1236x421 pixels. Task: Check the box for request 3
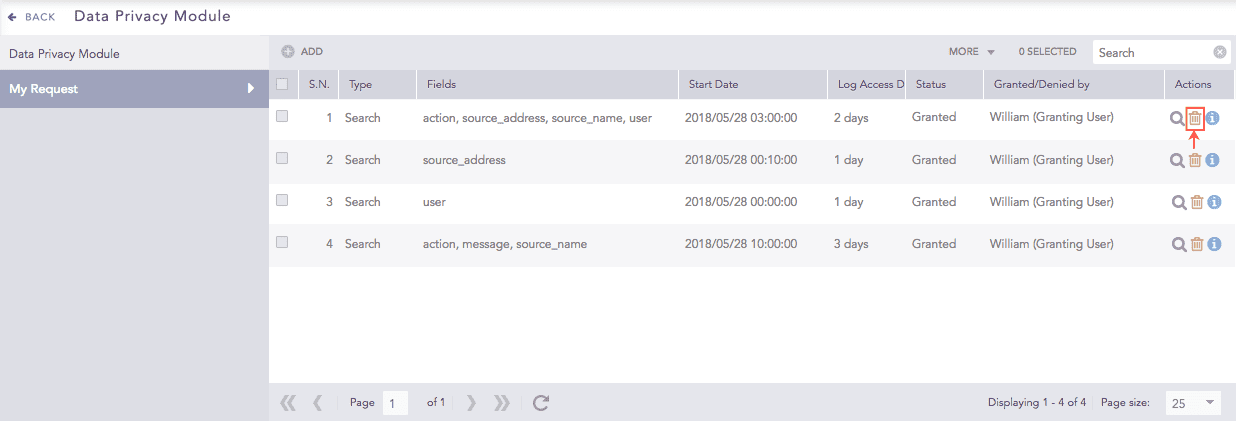282,200
